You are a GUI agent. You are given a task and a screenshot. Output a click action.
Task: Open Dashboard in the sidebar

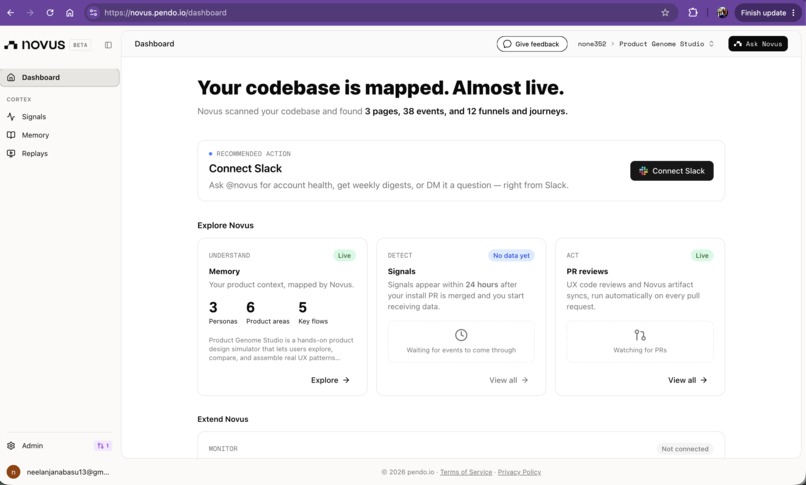pyautogui.click(x=60, y=78)
